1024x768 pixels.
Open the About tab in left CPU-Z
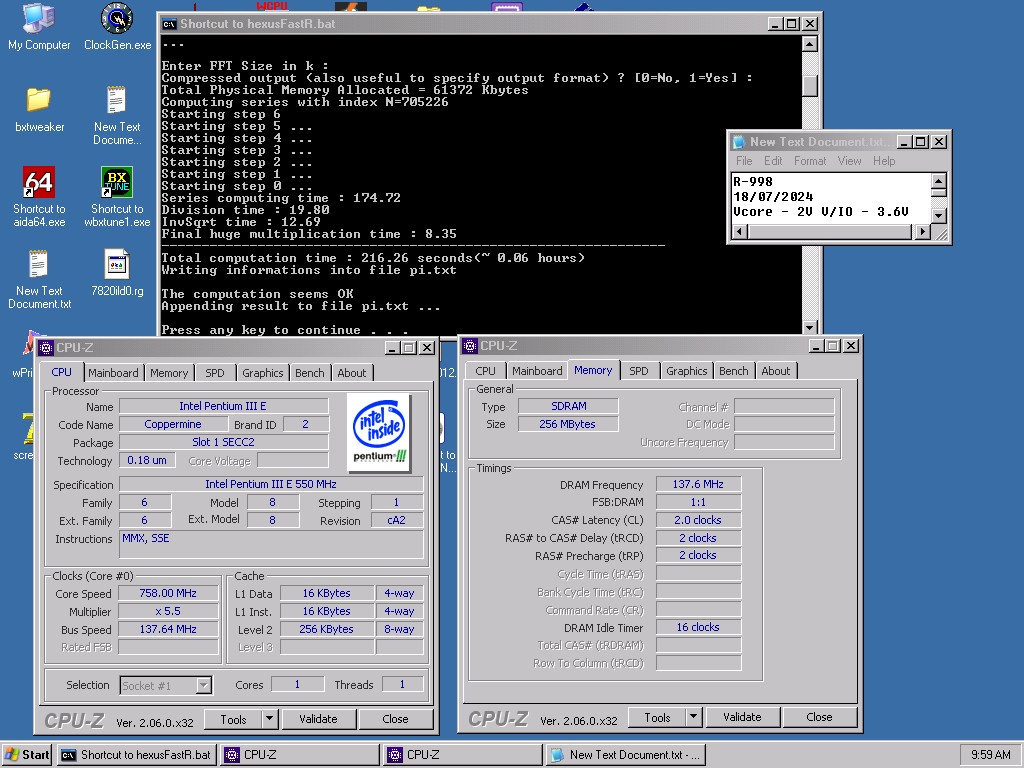point(352,373)
